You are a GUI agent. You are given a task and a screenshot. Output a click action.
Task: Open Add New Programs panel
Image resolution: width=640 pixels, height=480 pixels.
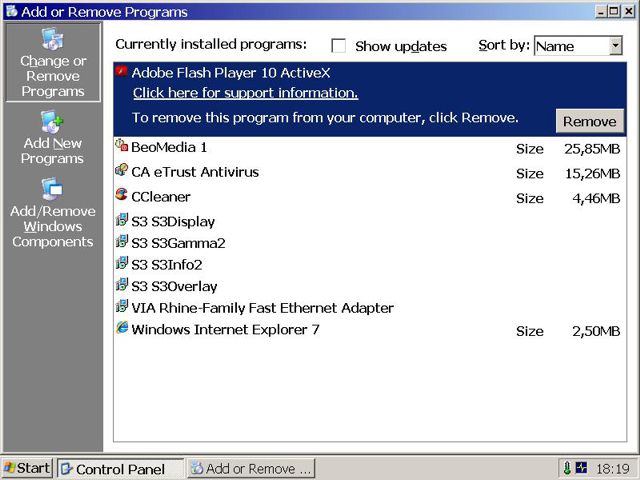[x=53, y=137]
